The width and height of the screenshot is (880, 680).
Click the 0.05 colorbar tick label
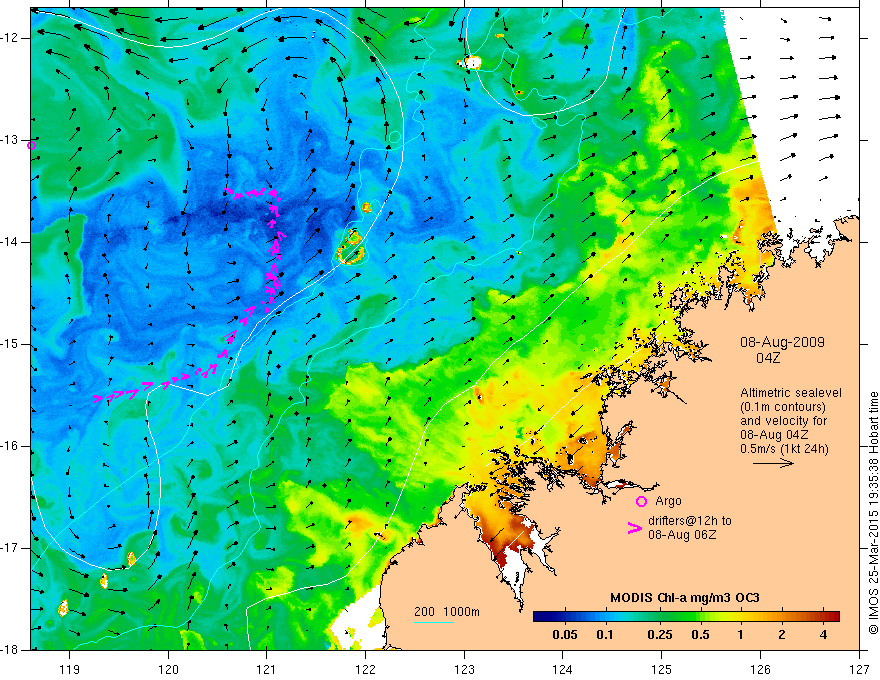tap(565, 635)
